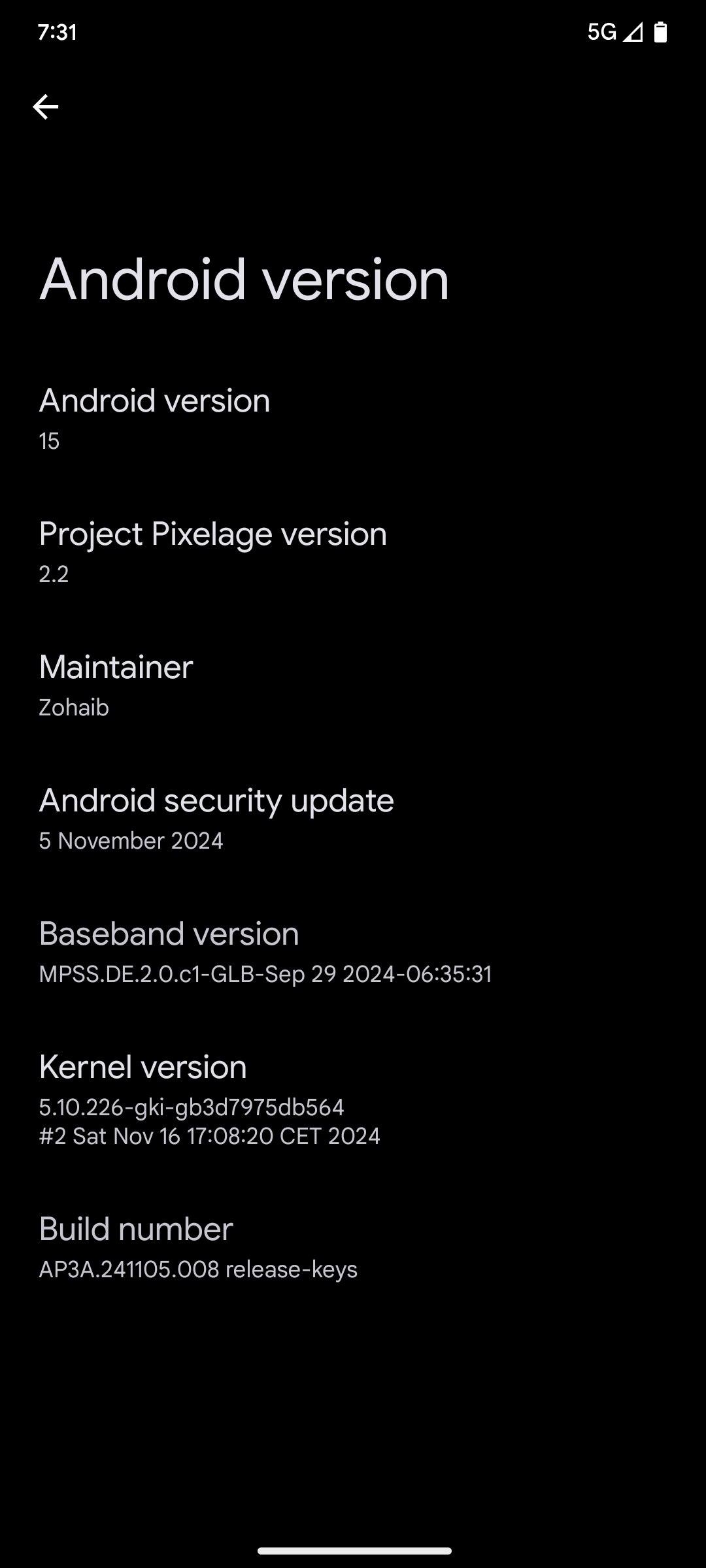This screenshot has width=706, height=1568.
Task: Tap the battery icon in status bar
Action: click(660, 32)
